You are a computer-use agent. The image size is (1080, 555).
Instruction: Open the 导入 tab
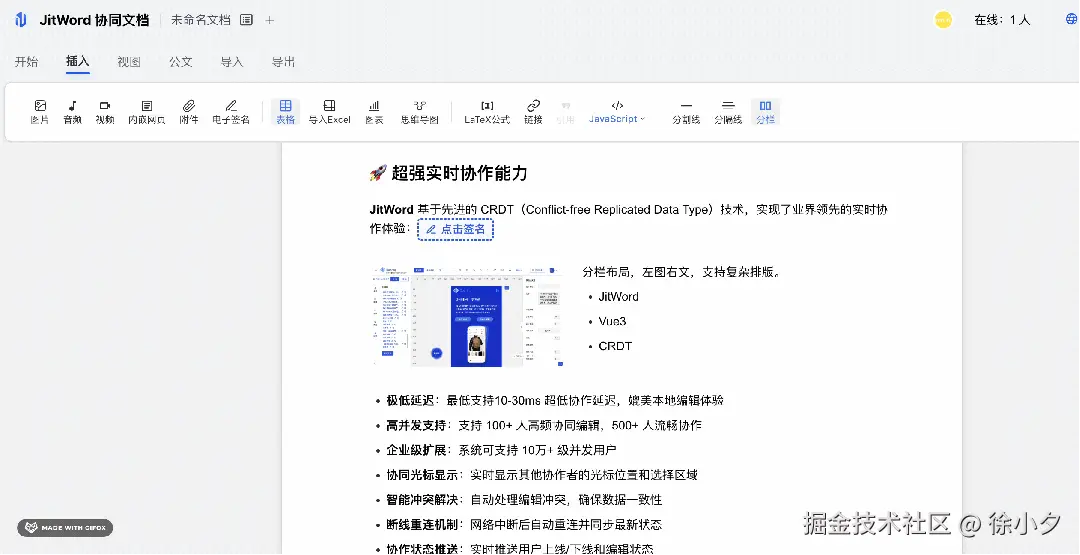[231, 62]
